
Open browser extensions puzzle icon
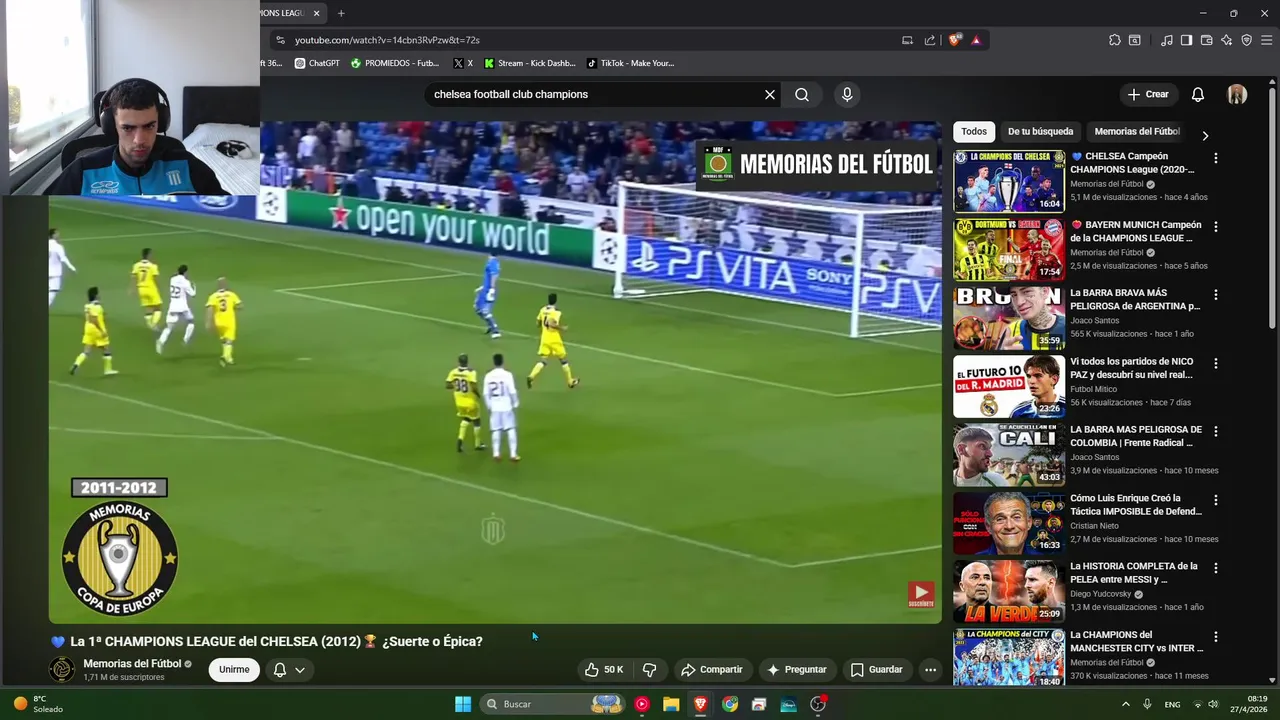(x=1115, y=40)
